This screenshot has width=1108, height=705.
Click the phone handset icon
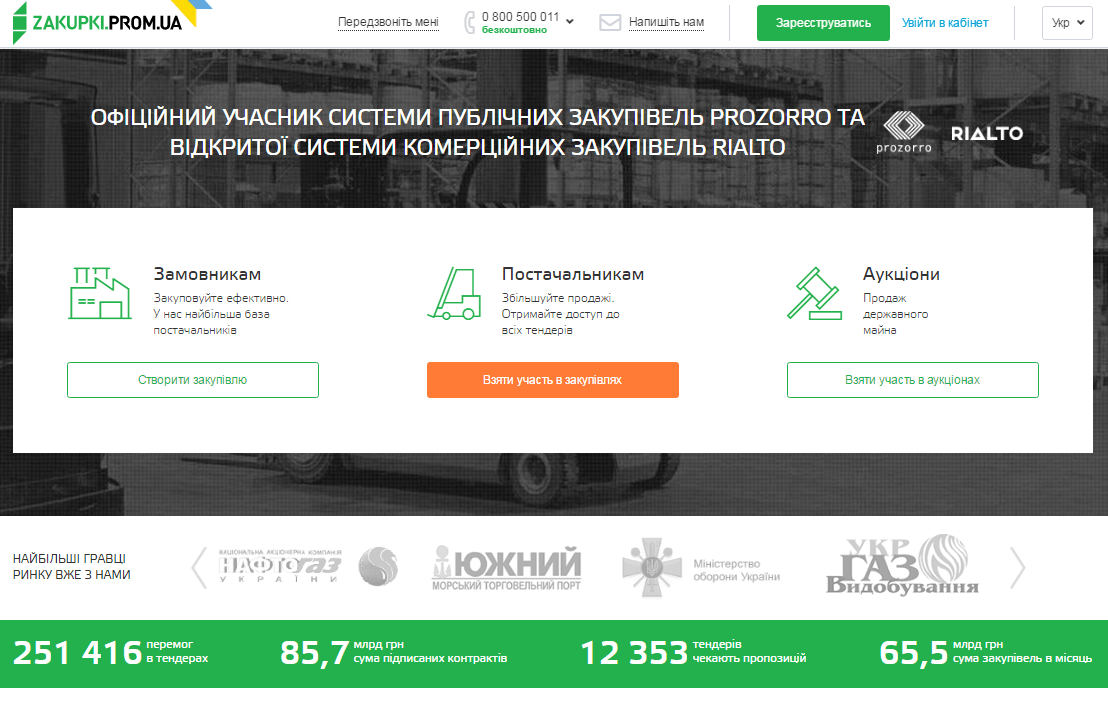click(x=470, y=23)
